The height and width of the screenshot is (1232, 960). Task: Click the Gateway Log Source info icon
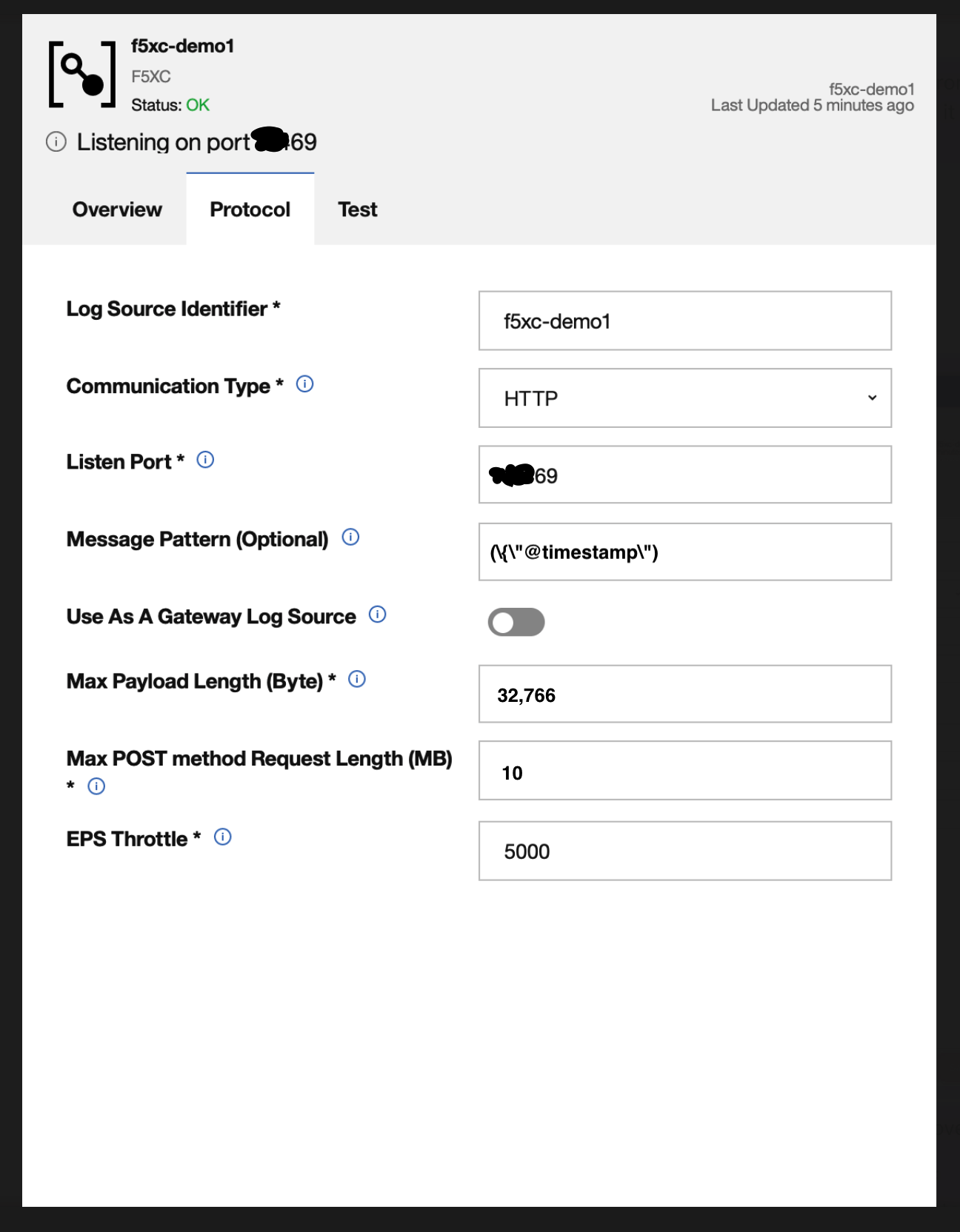(378, 615)
